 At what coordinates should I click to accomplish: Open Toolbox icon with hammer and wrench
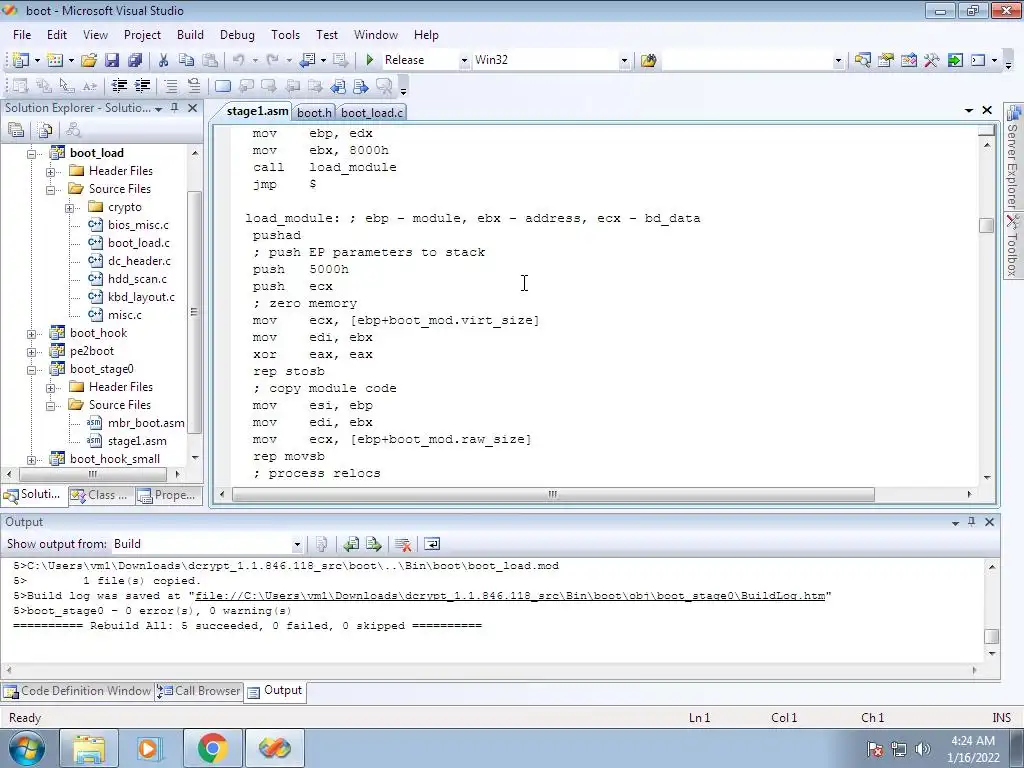coord(932,60)
